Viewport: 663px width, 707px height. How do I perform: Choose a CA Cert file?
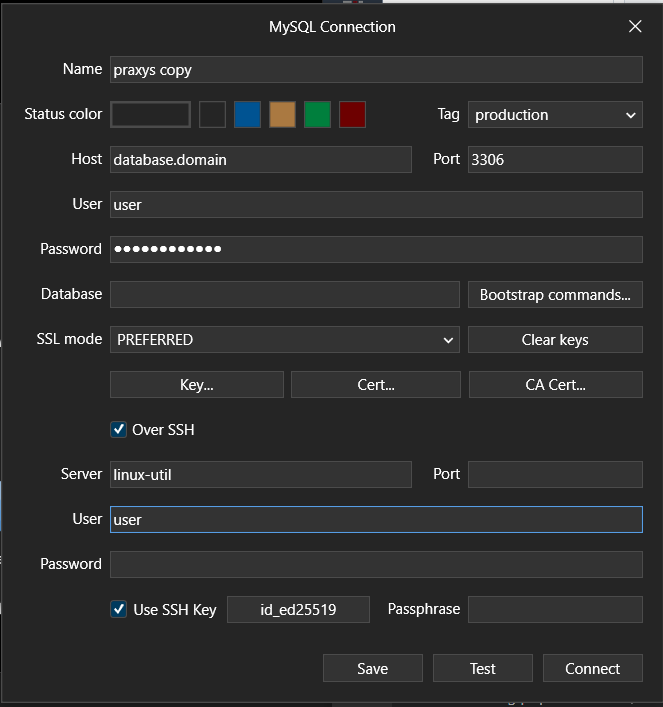point(556,385)
